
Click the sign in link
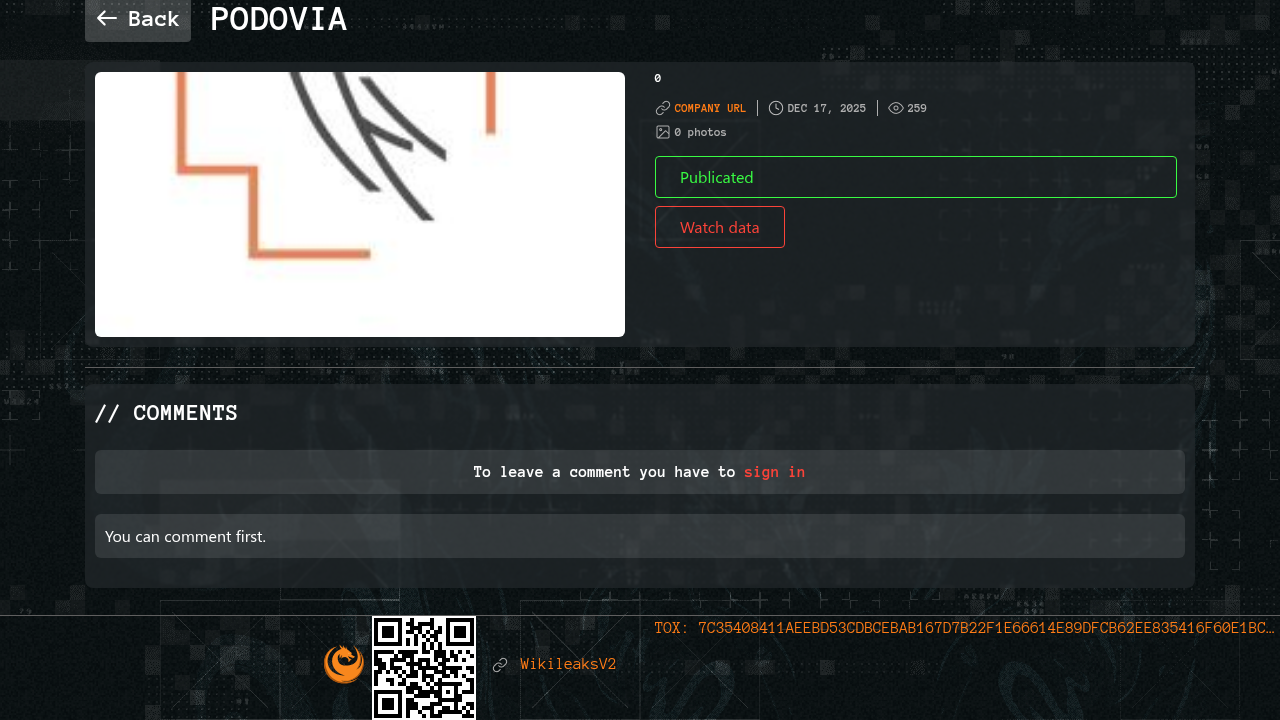[774, 472]
